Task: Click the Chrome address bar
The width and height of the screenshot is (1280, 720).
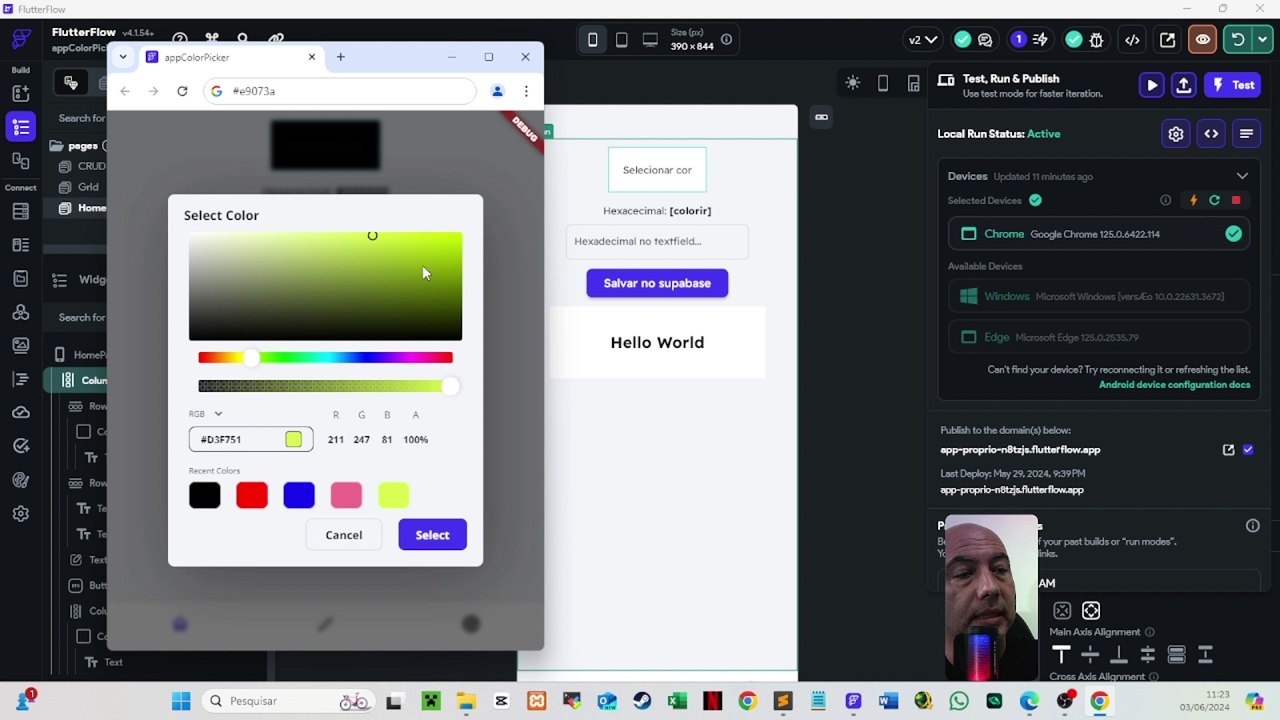Action: (x=340, y=91)
